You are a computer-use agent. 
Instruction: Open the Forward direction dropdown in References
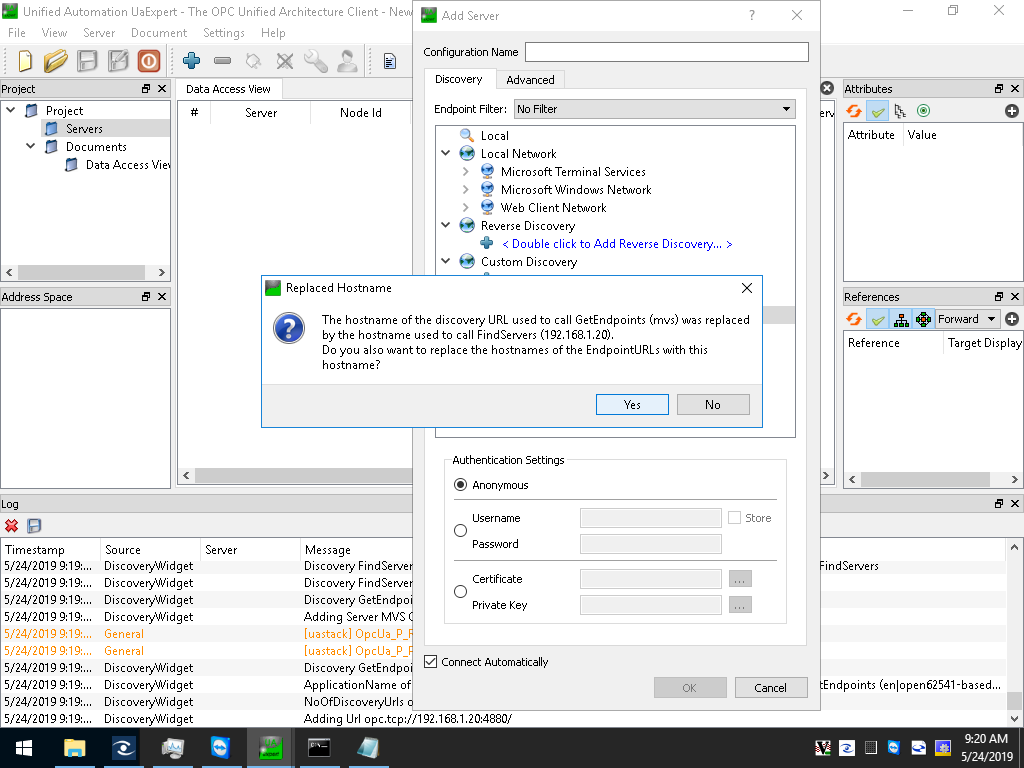967,319
